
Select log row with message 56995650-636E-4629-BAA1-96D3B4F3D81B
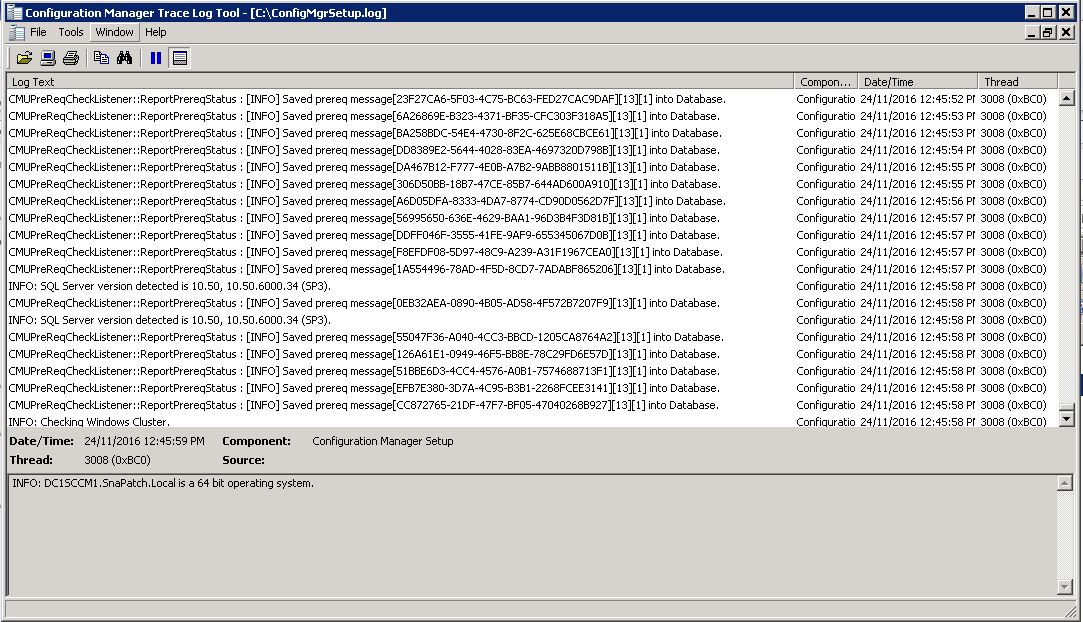[533, 218]
